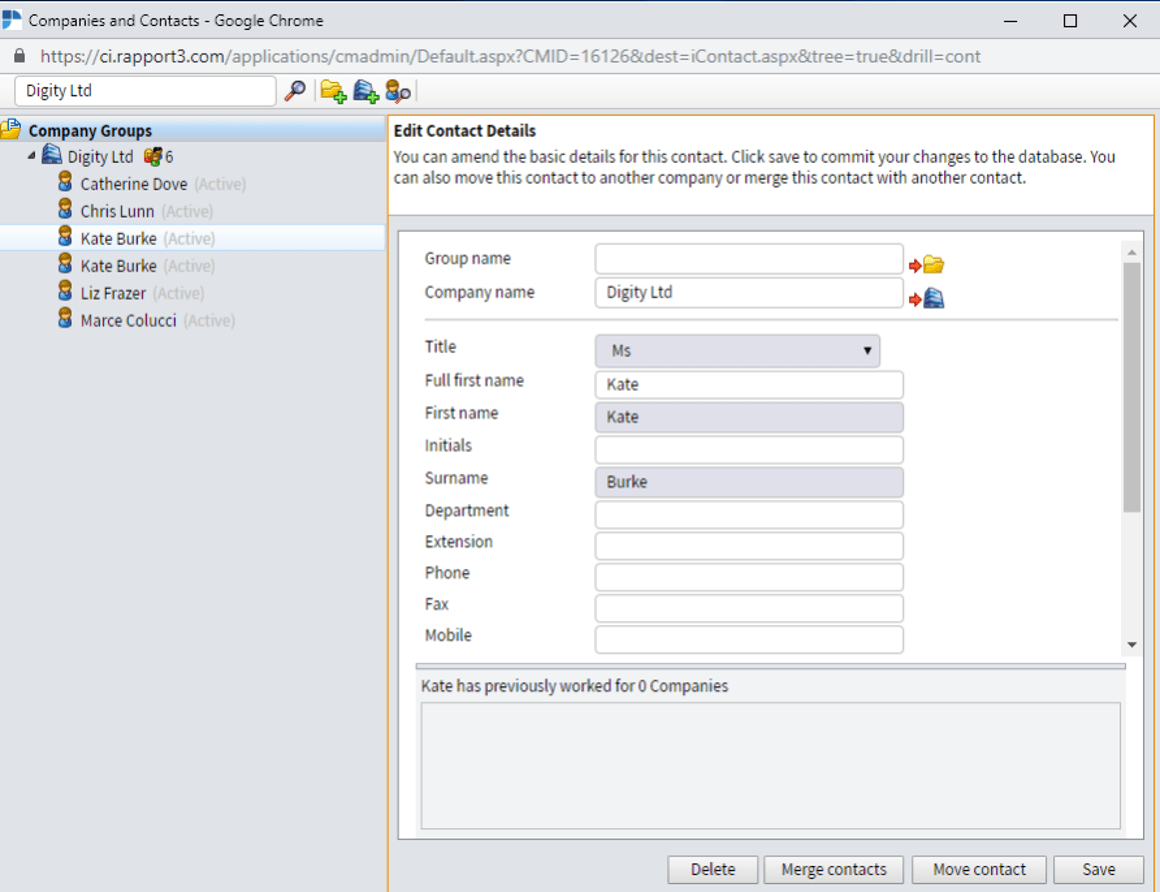Screen dimensions: 1160x892
Task: Add a new company using building-plus icon
Action: (365, 91)
